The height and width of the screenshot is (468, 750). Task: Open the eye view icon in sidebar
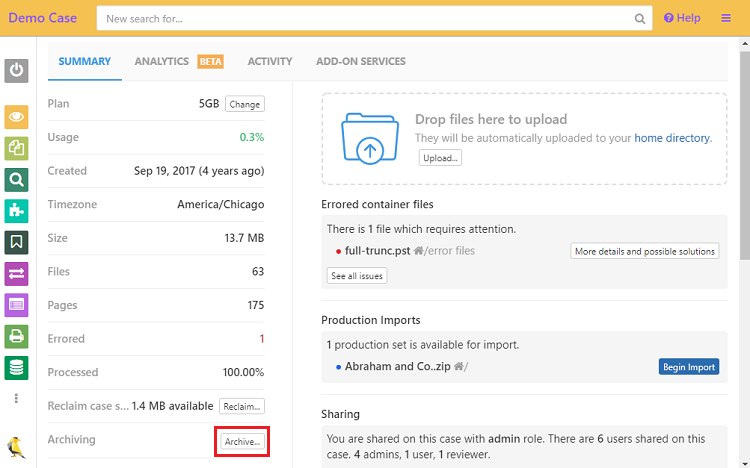click(x=17, y=116)
